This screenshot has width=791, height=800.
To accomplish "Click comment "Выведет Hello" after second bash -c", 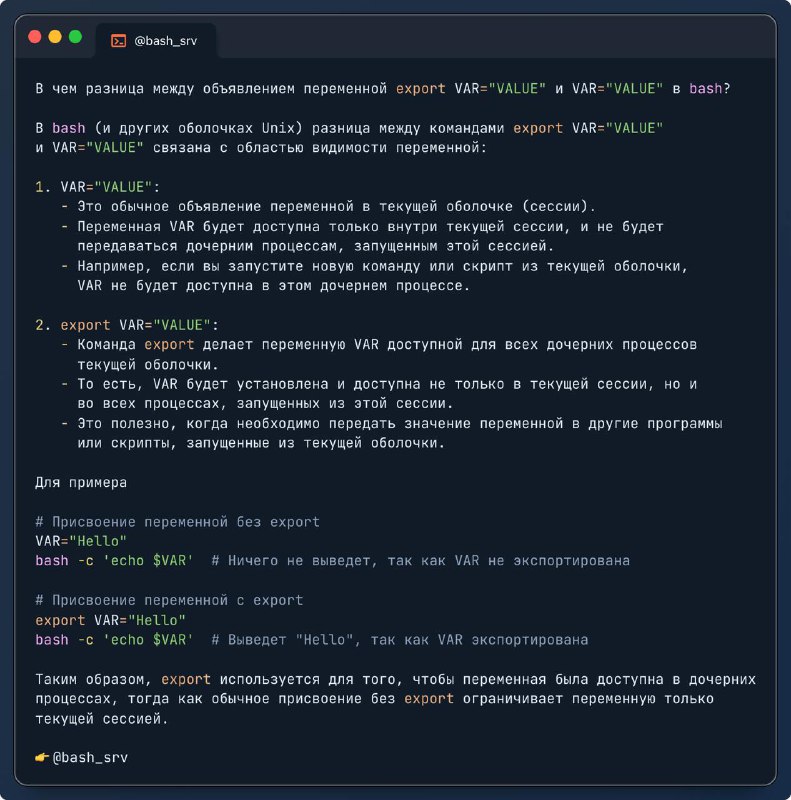I will click(x=400, y=640).
